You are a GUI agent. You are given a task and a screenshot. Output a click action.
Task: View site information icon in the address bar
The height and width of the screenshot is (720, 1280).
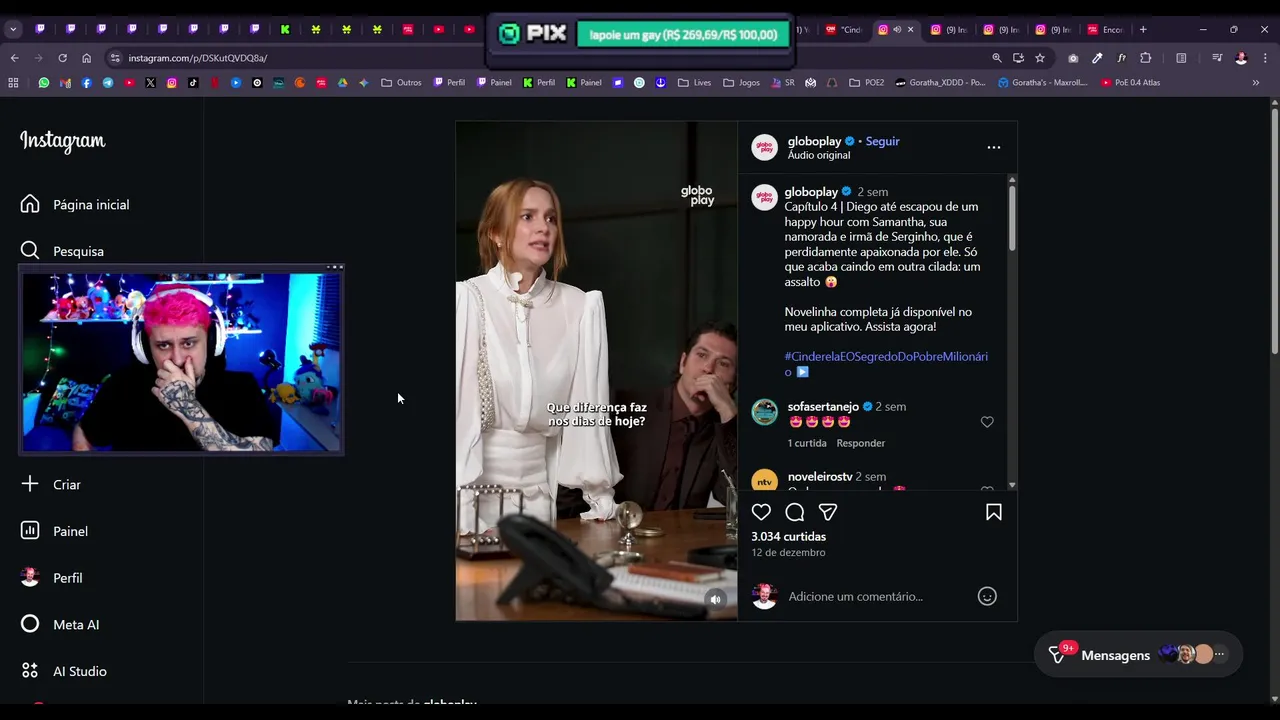pos(116,58)
